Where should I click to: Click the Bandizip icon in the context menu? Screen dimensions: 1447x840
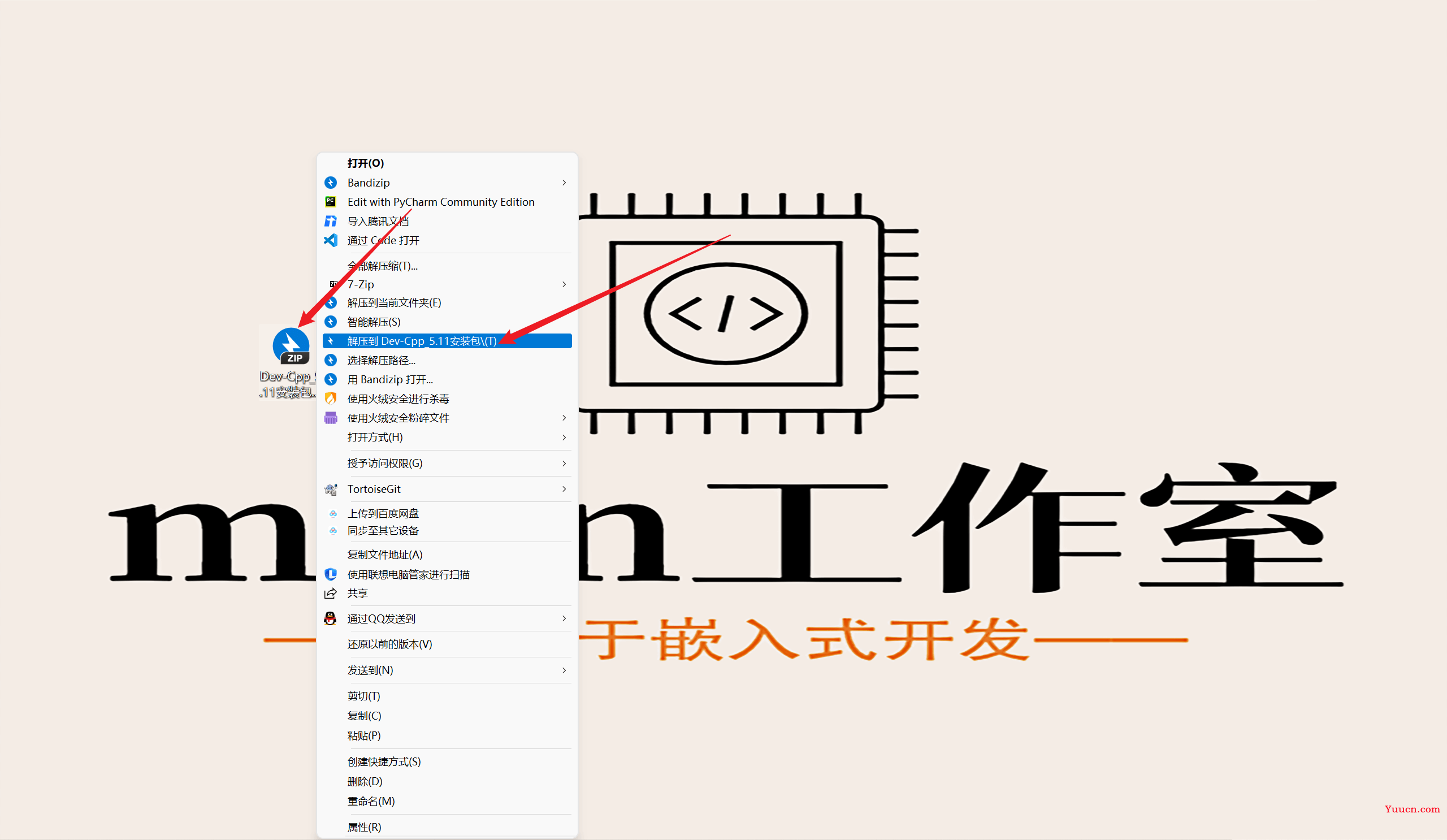pyautogui.click(x=331, y=183)
